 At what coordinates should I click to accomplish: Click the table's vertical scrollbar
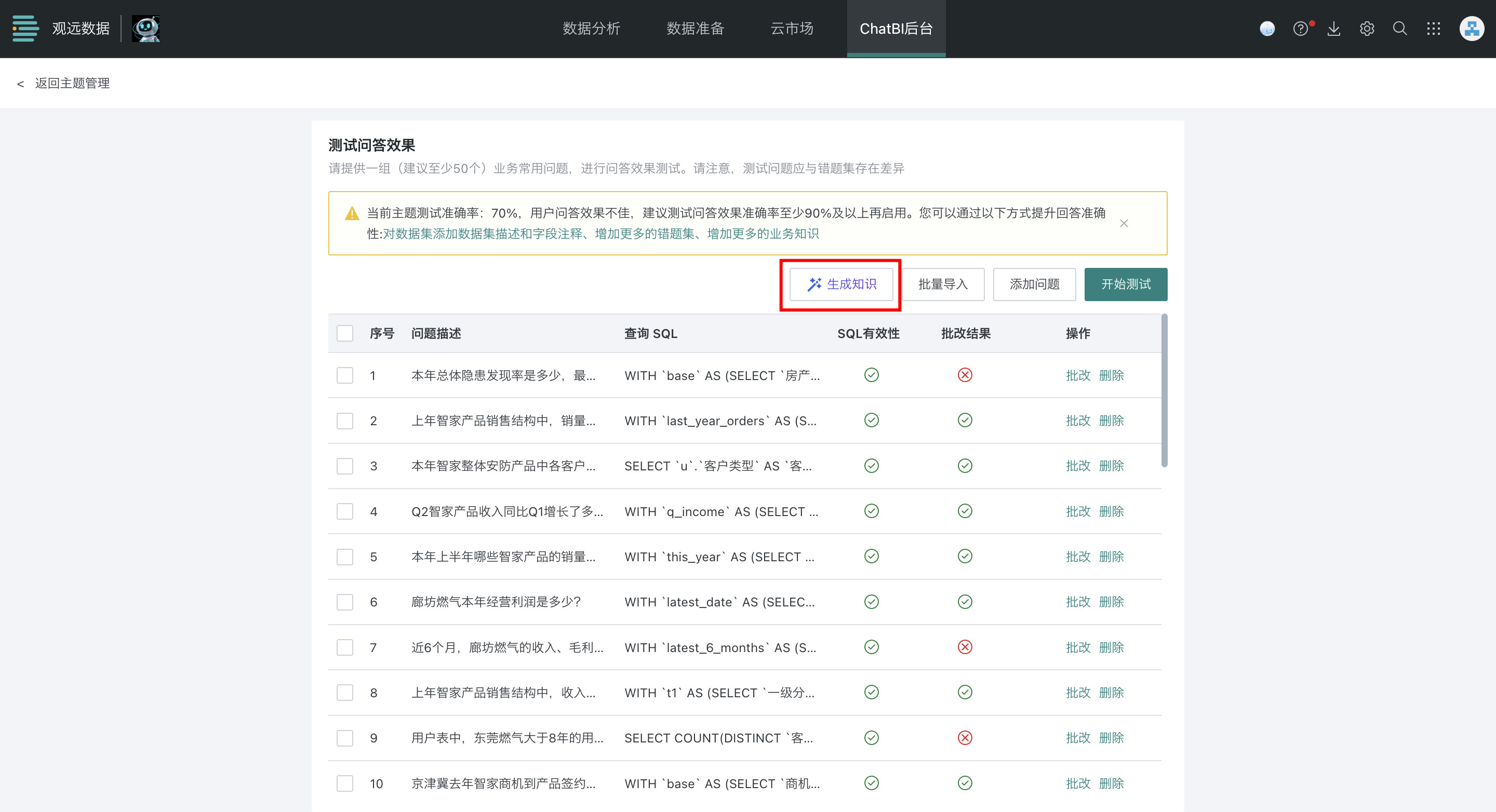tap(1164, 390)
